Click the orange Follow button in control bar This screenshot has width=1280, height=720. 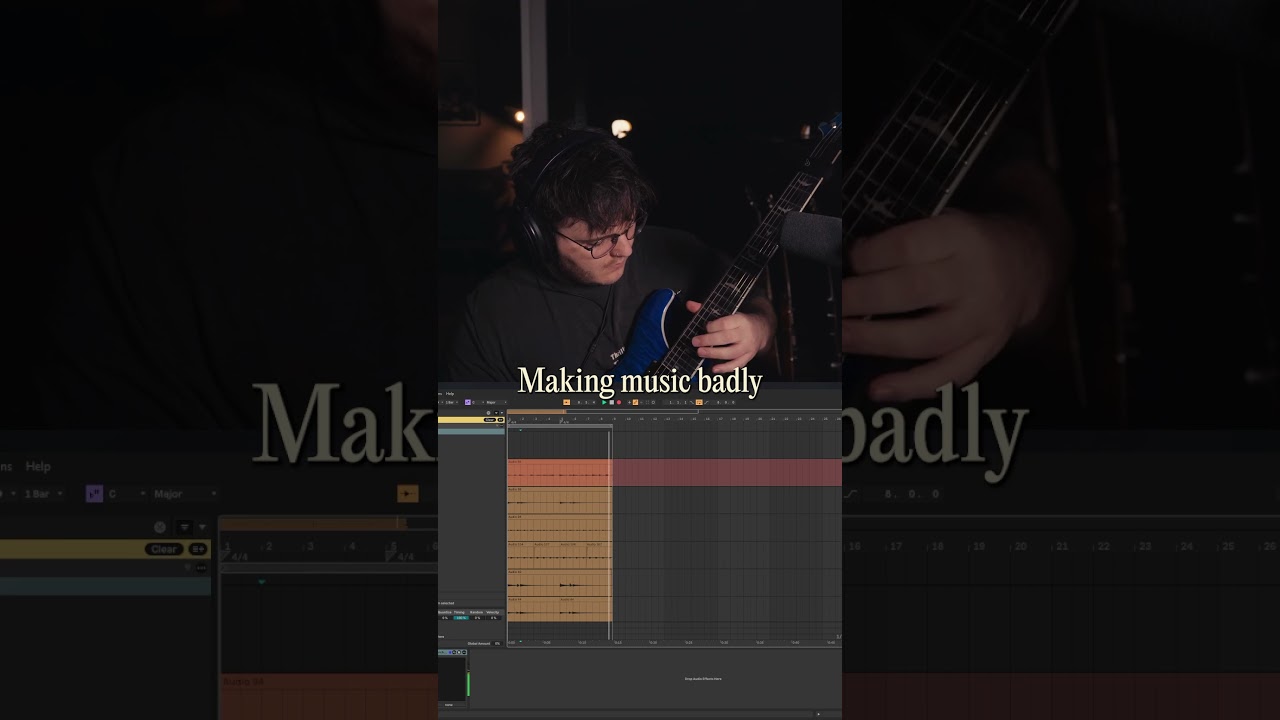point(566,402)
